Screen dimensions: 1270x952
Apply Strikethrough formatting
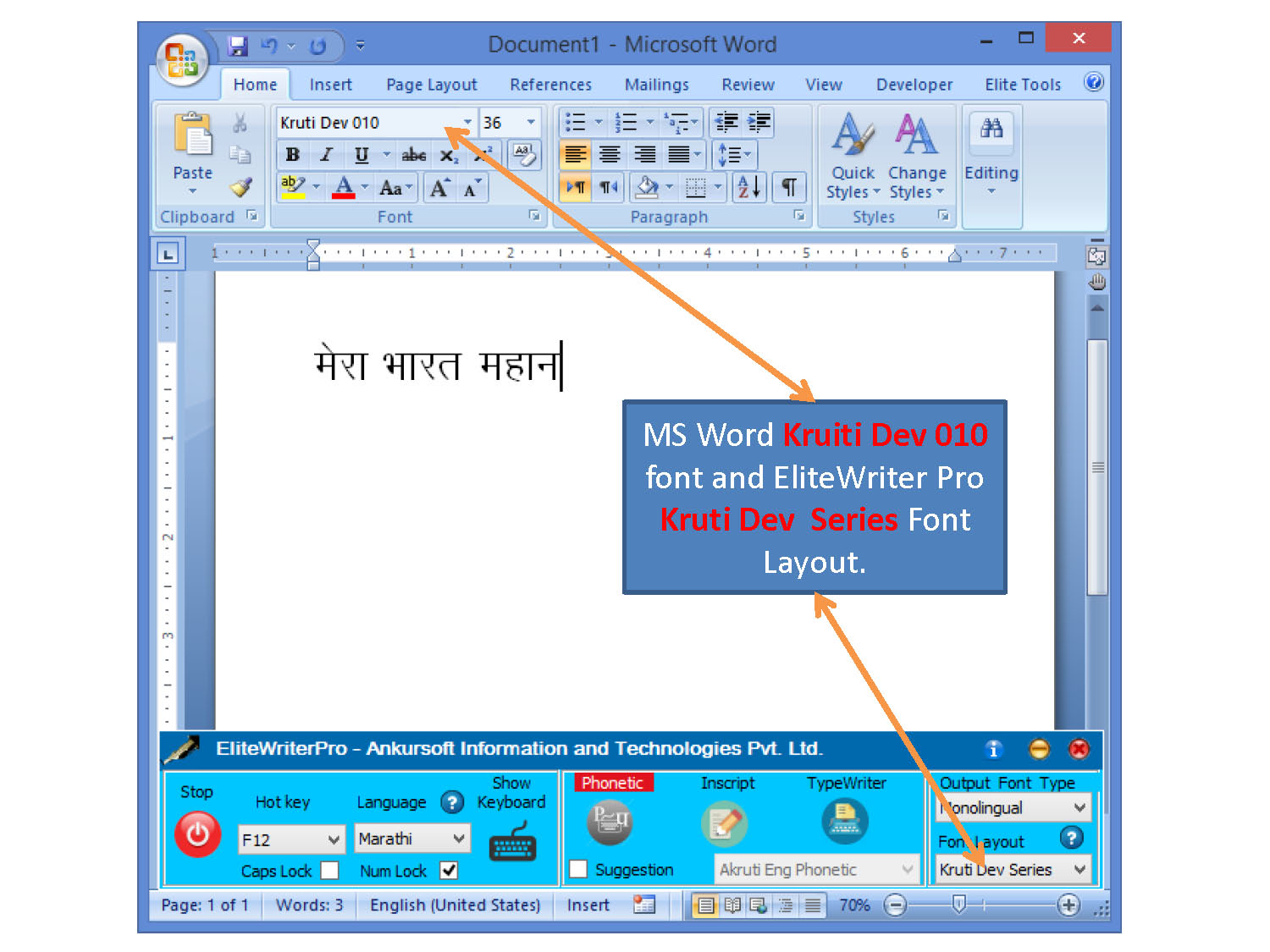pyautogui.click(x=414, y=155)
